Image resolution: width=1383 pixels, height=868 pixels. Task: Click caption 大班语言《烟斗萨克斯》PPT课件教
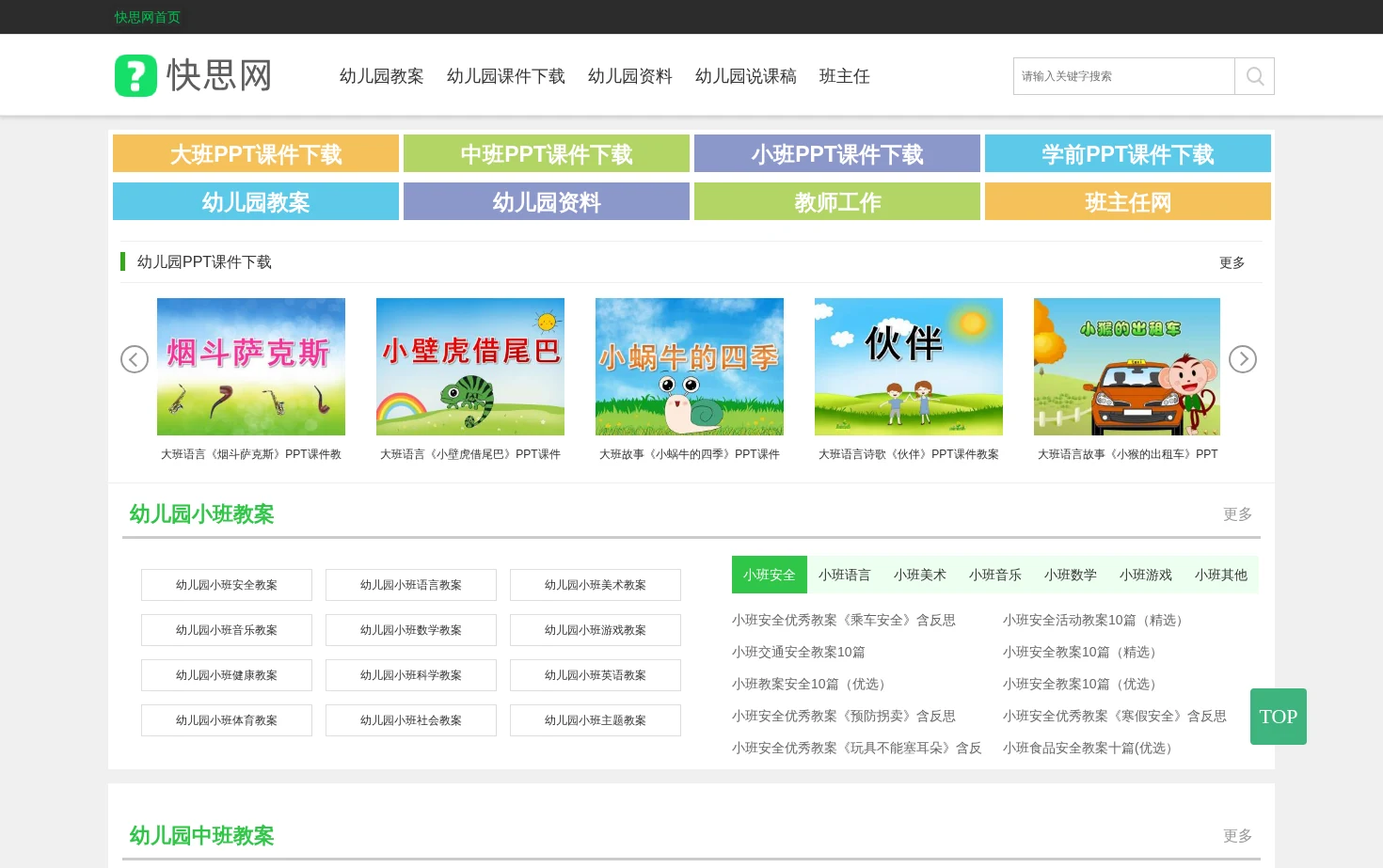click(x=251, y=454)
